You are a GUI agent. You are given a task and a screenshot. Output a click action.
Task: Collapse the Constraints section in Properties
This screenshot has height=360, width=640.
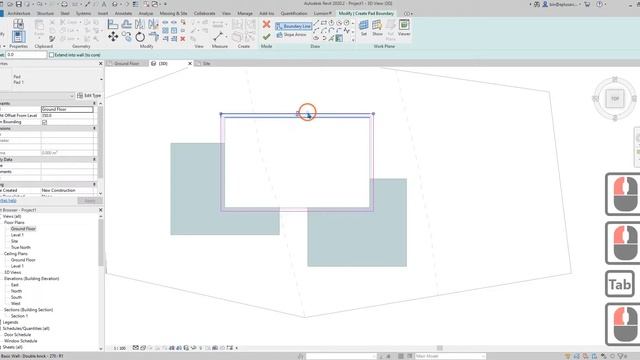tap(94, 104)
